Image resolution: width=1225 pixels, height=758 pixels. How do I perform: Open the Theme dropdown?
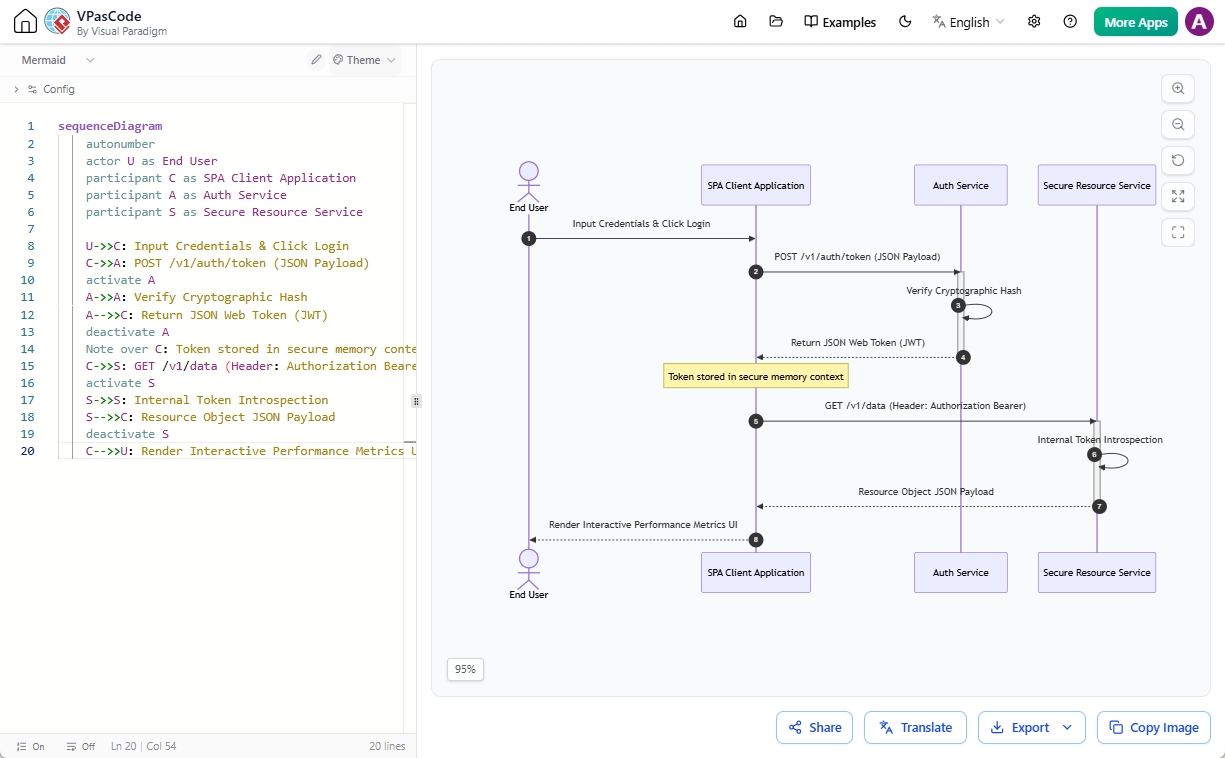click(364, 60)
